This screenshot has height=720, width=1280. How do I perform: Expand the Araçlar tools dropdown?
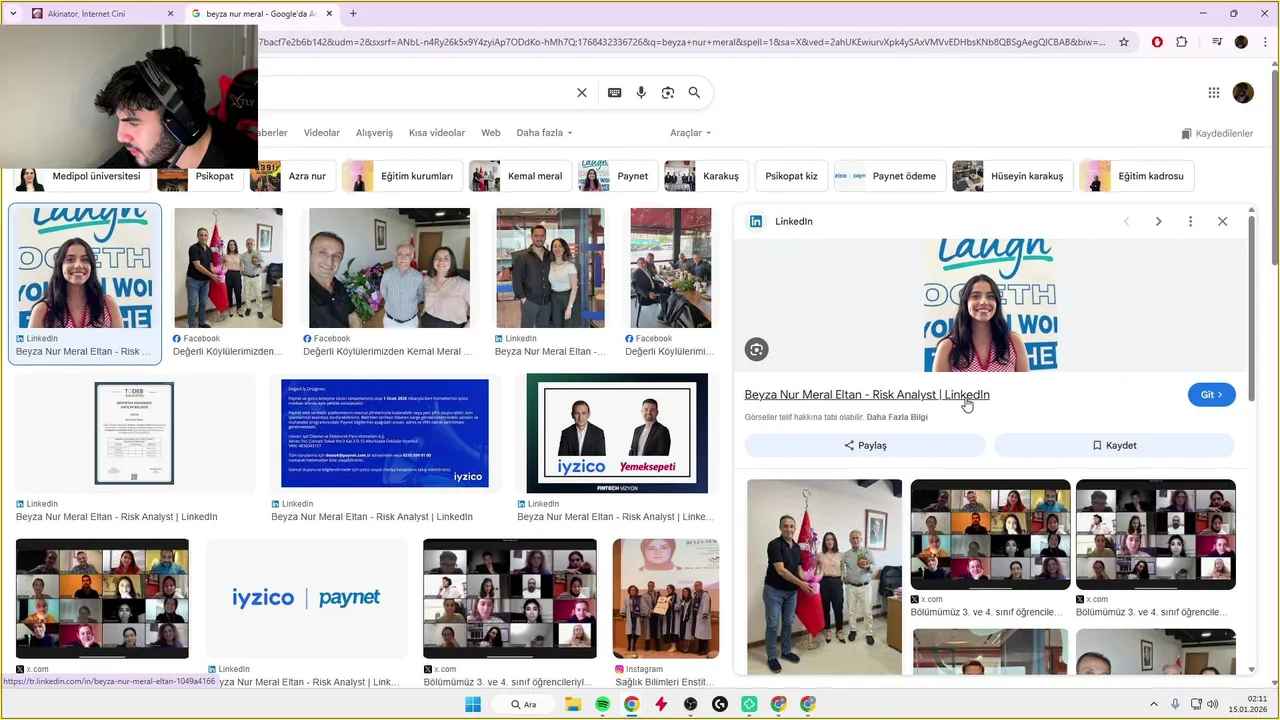690,133
